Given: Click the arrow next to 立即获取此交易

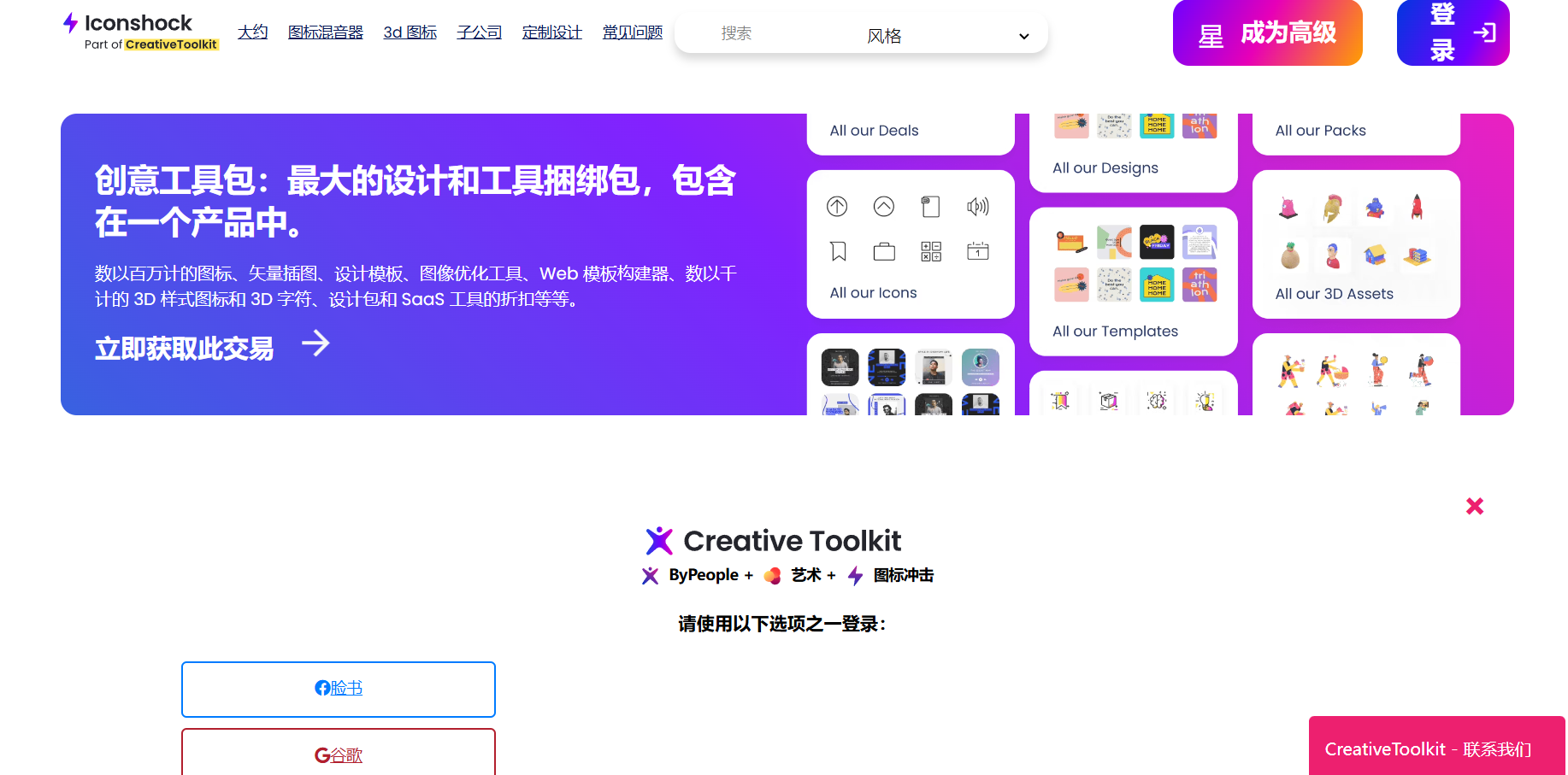Looking at the screenshot, I should click(x=316, y=343).
